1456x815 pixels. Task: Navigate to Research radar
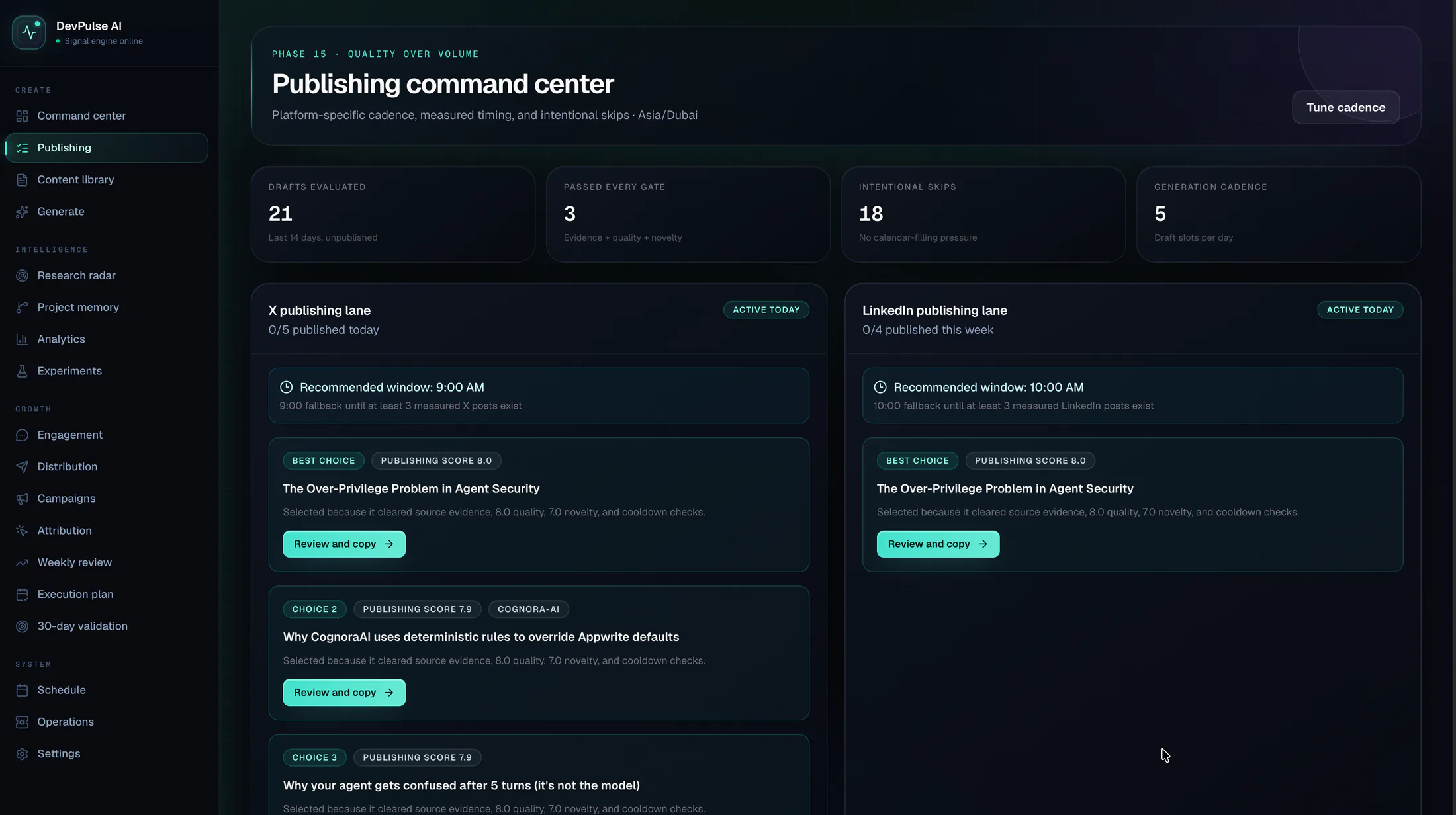pyautogui.click(x=107, y=275)
